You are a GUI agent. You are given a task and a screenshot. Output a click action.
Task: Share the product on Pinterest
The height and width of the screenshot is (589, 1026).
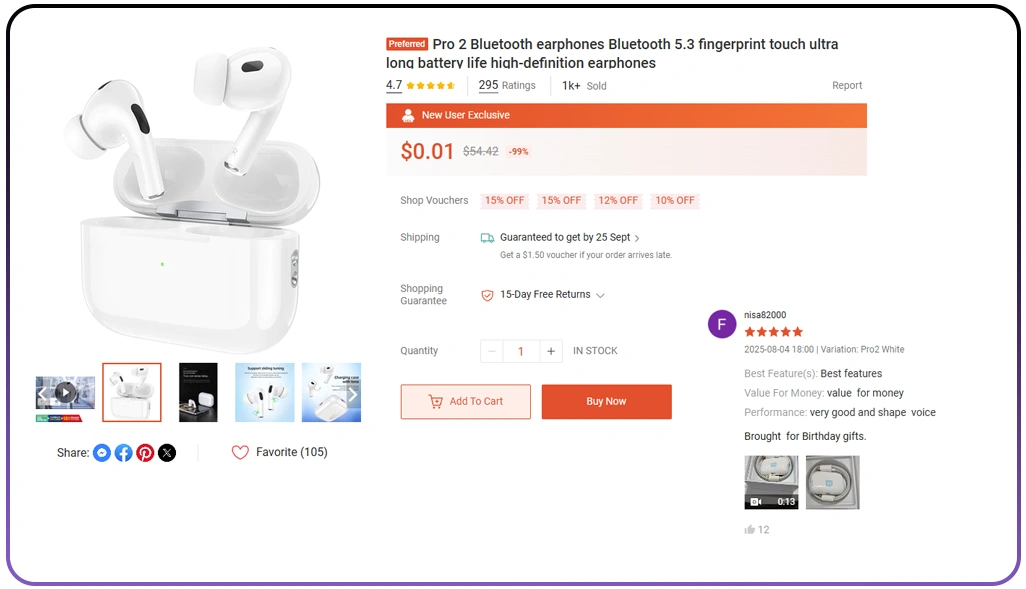point(145,452)
